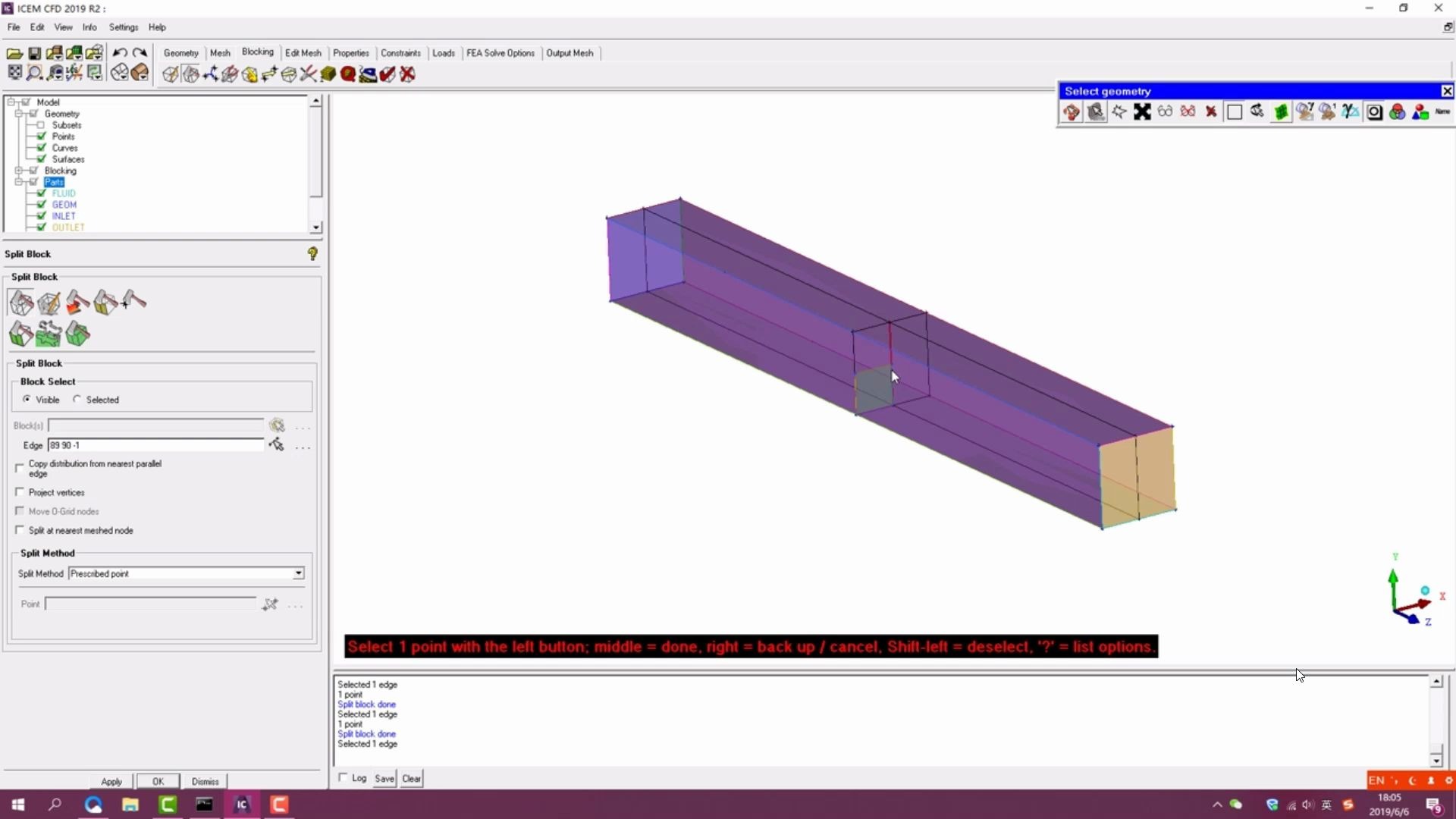Click the Select Block picker icon

click(x=277, y=425)
